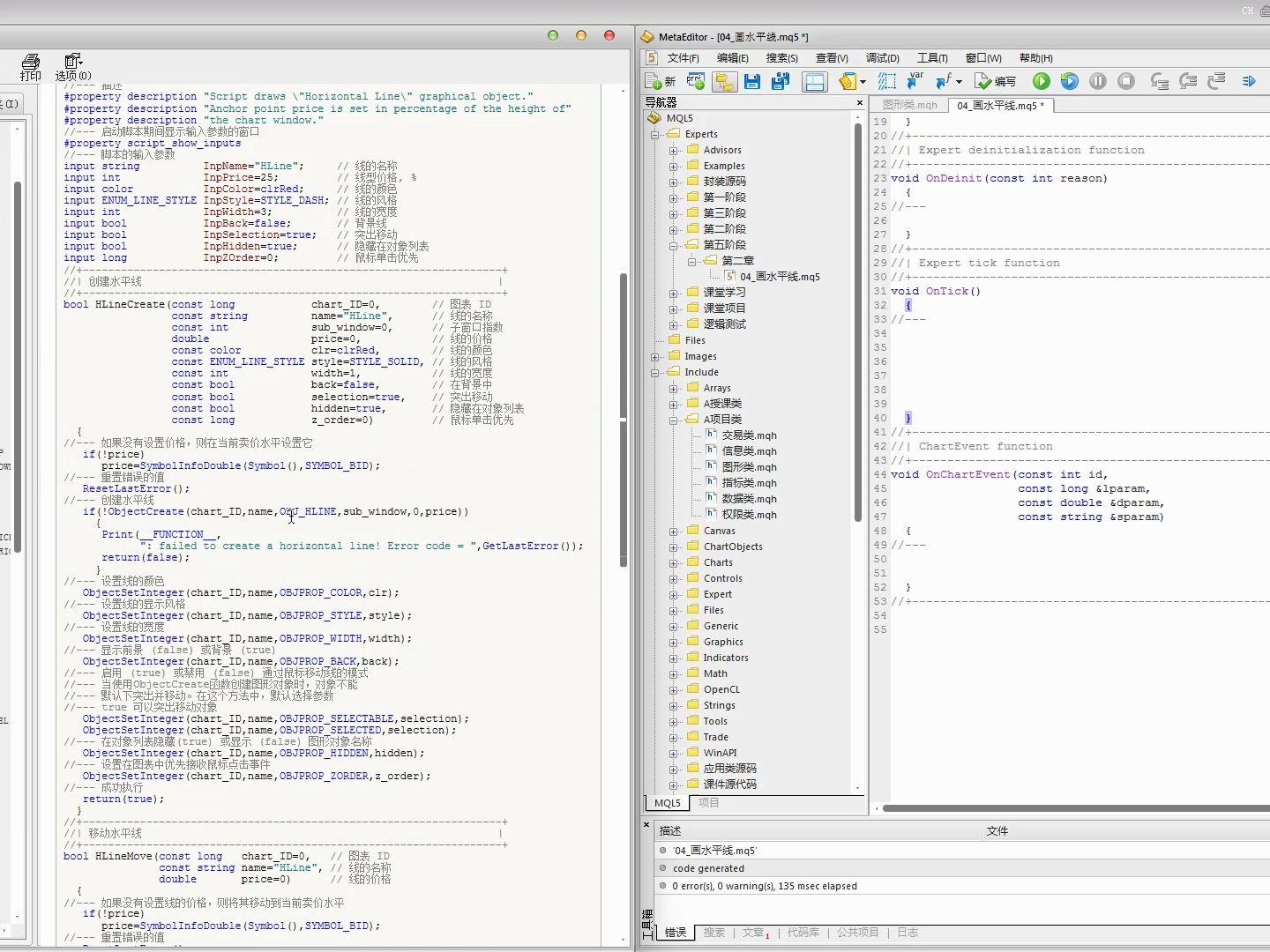Switch to the 图形类.mqh editor tab
The width and height of the screenshot is (1270, 952).
[910, 105]
